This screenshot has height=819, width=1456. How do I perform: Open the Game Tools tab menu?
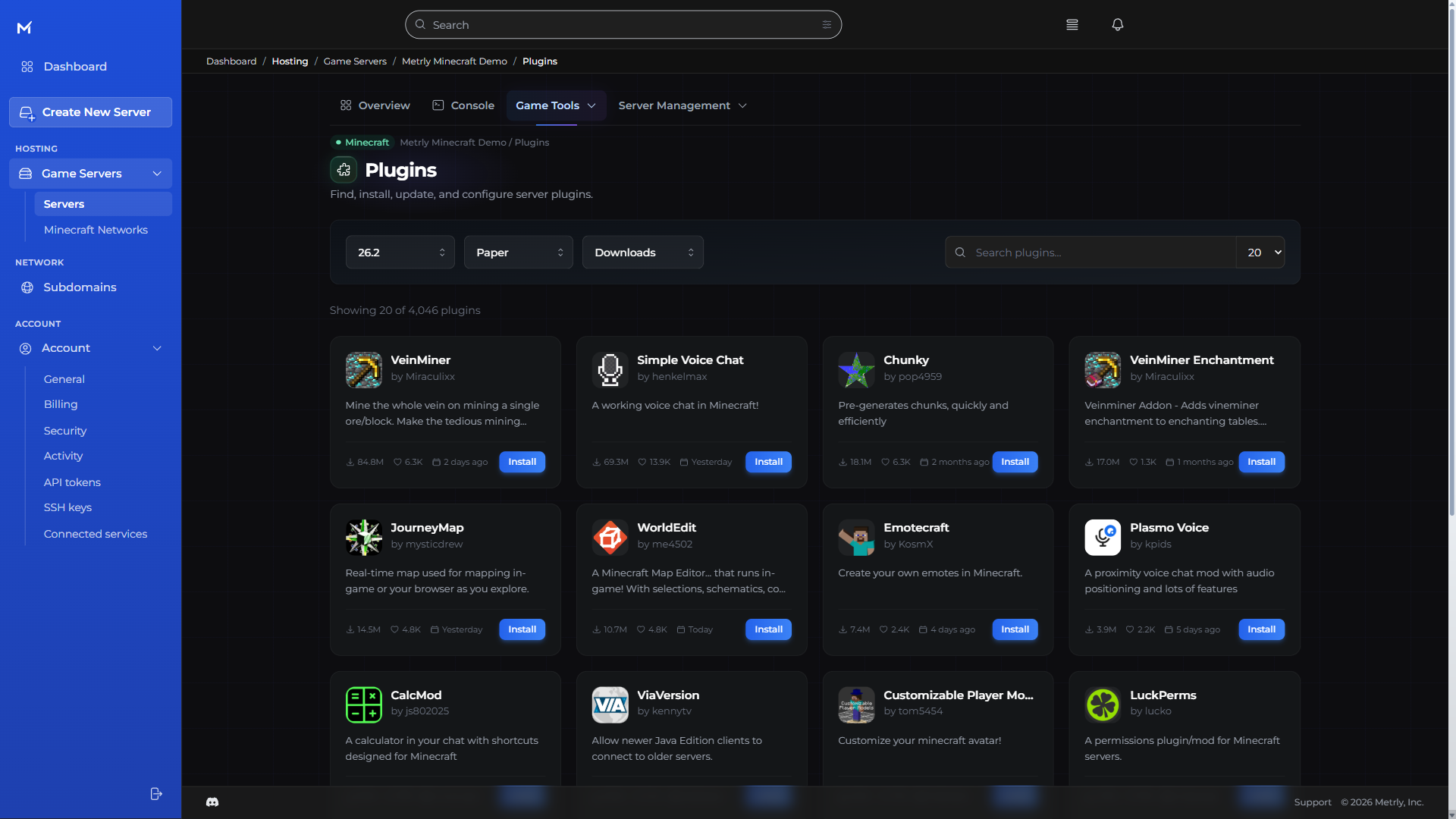556,105
